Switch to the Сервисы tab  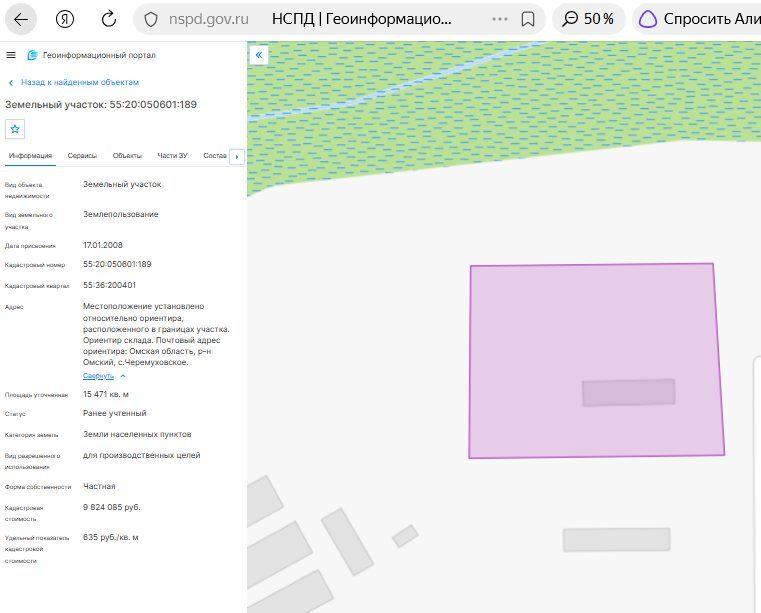coord(82,156)
